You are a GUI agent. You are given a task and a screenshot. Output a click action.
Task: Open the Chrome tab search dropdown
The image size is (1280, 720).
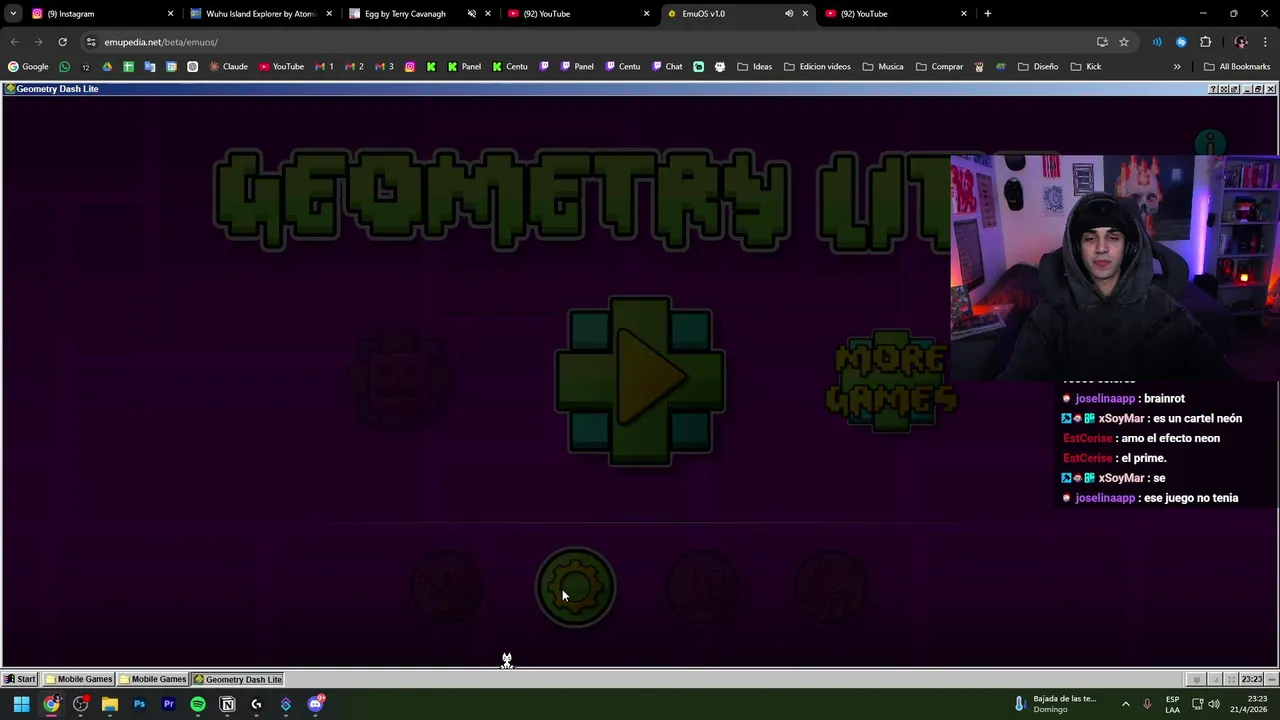tap(13, 14)
